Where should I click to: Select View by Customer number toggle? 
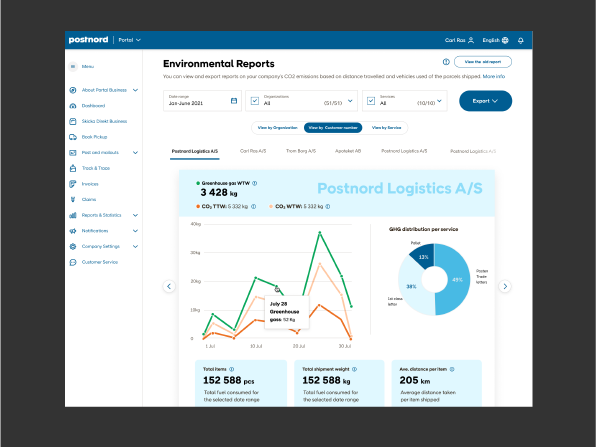[x=333, y=128]
